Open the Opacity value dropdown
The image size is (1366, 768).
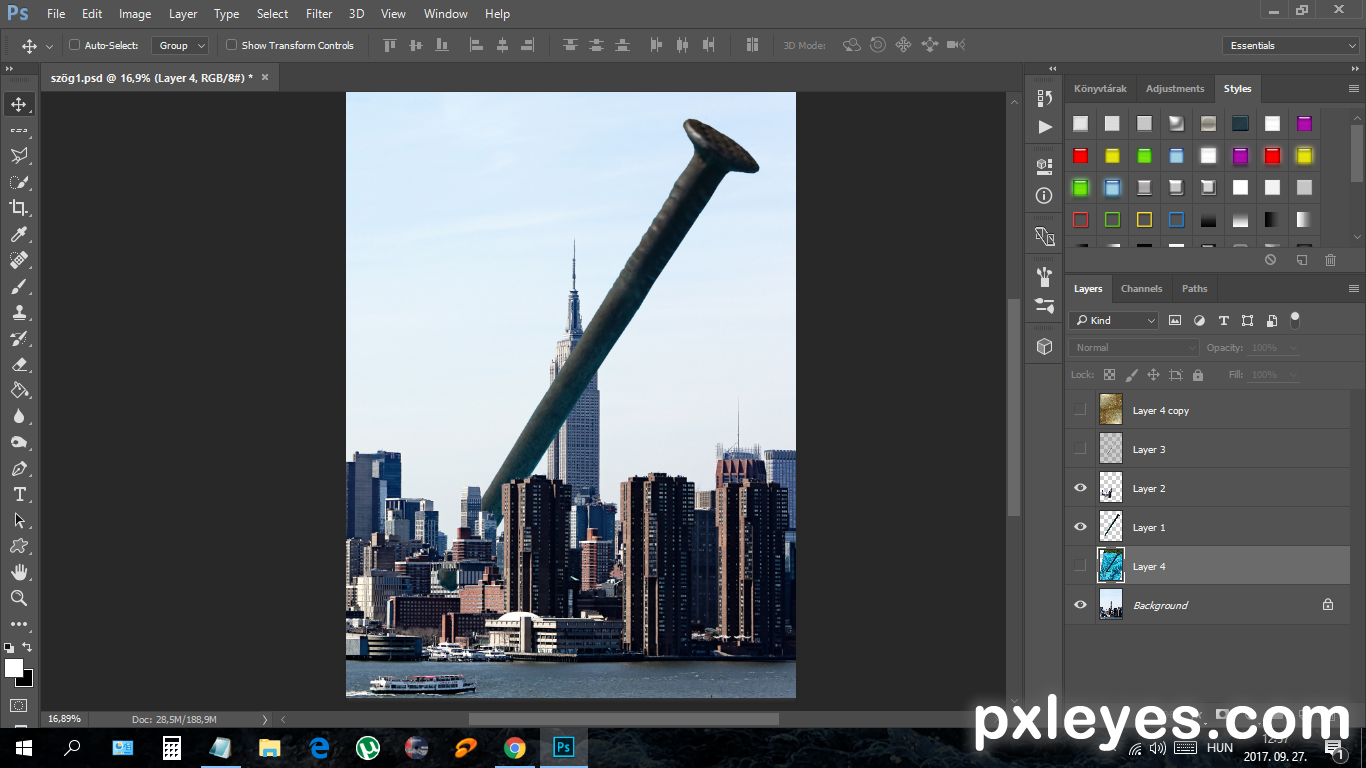(1293, 348)
